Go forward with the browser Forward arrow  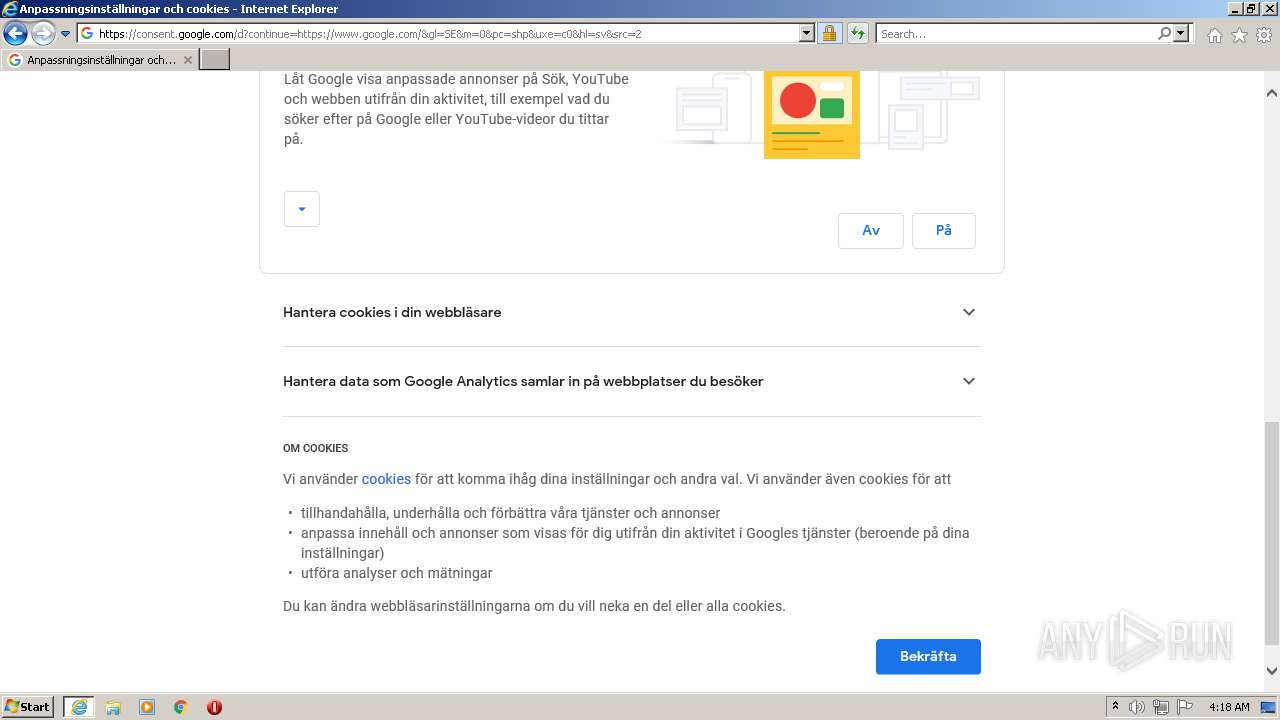coord(43,34)
